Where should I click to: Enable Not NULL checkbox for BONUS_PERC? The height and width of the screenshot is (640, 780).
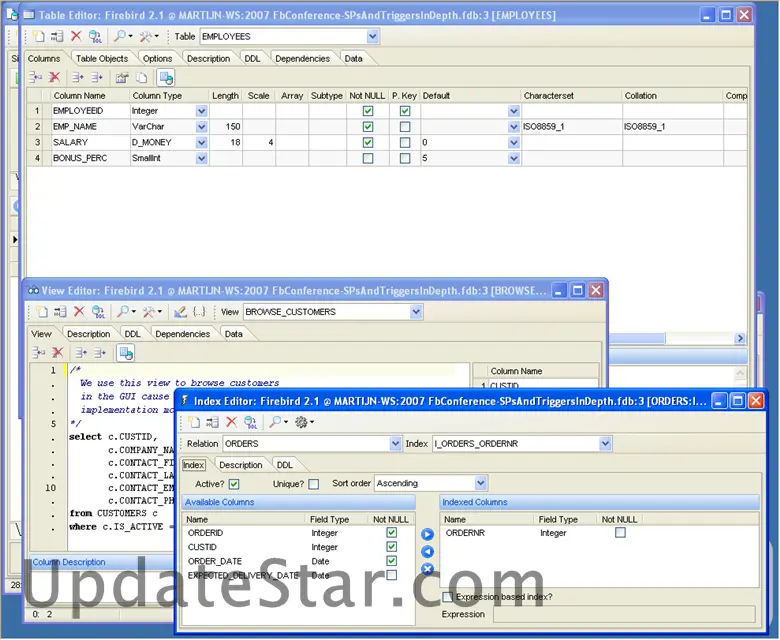pos(368,158)
